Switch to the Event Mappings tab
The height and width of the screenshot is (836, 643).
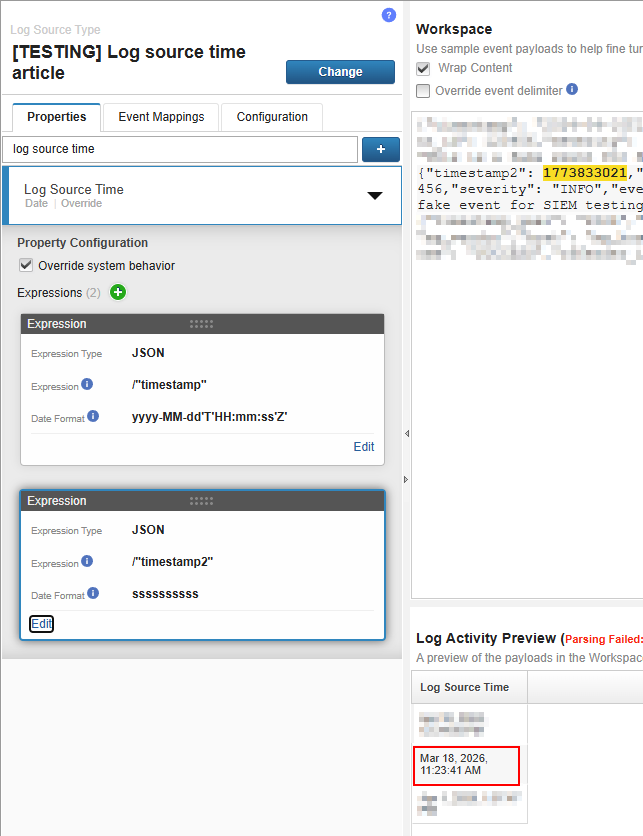pyautogui.click(x=161, y=117)
